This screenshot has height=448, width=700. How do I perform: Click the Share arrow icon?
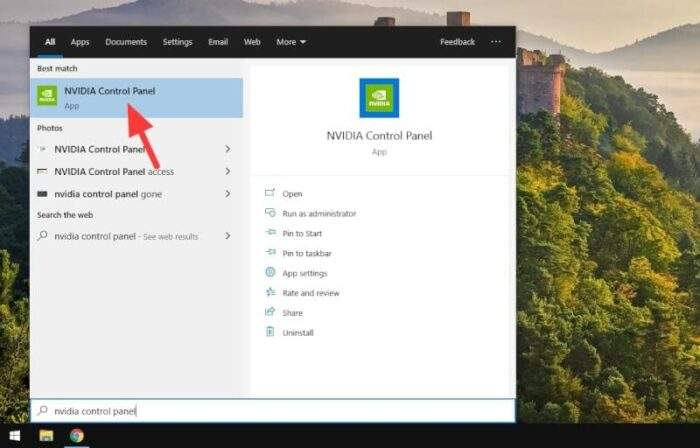(x=270, y=311)
